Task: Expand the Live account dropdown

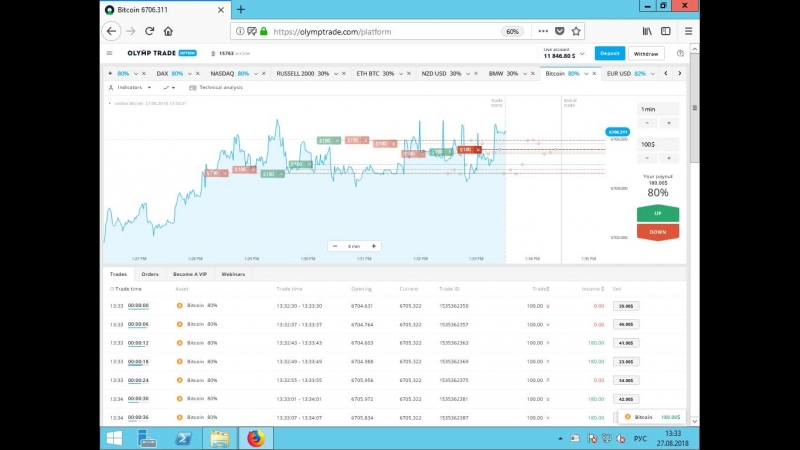Action: pos(582,54)
